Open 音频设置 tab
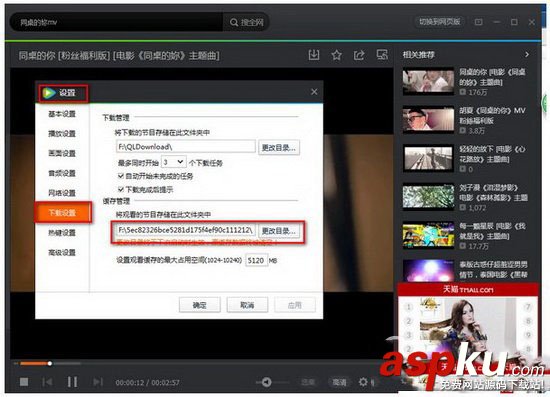The height and width of the screenshot is (397, 550). pos(62,173)
